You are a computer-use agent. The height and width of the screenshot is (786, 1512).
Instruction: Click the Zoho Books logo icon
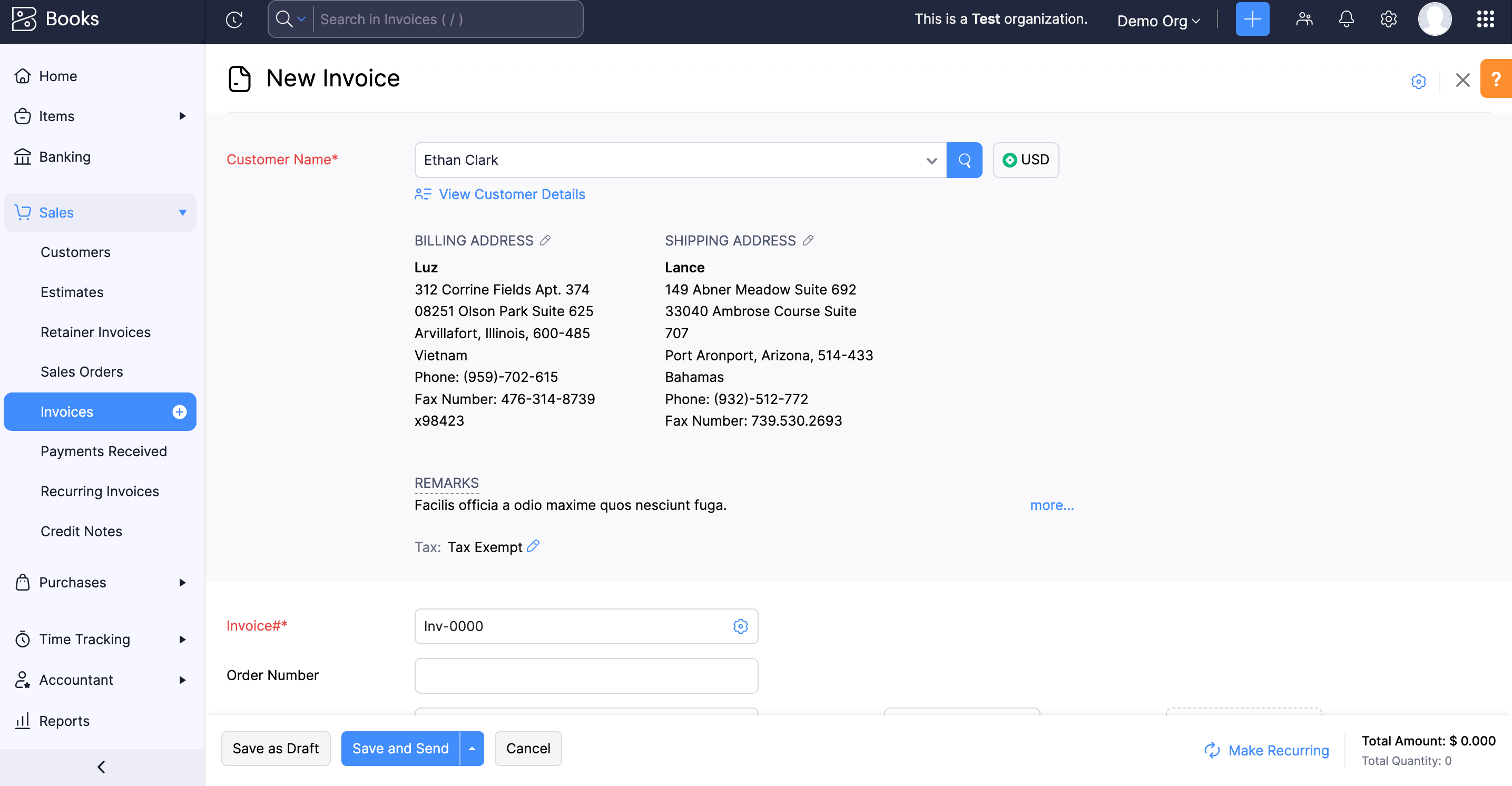tap(25, 18)
